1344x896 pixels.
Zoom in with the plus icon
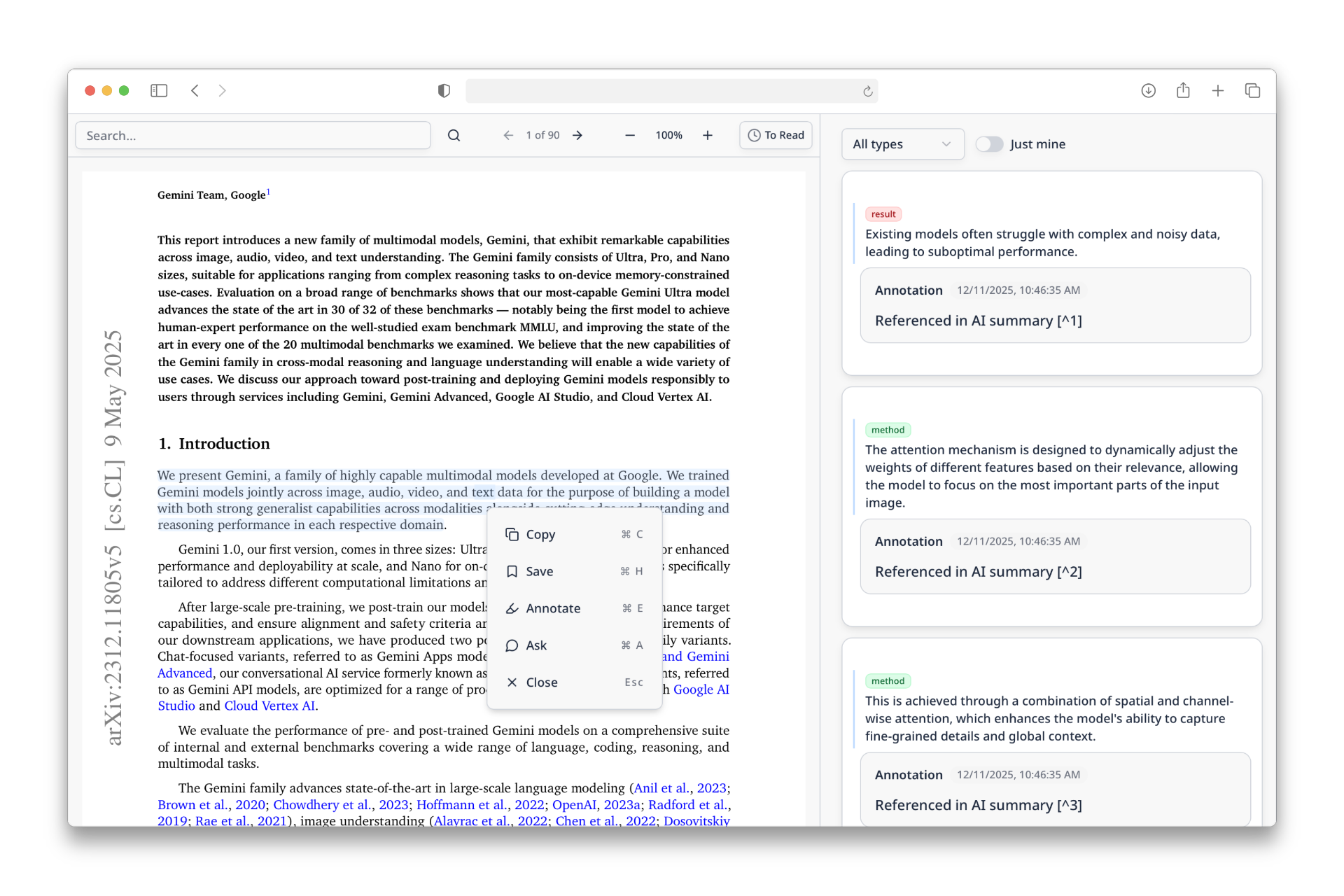[x=707, y=135]
